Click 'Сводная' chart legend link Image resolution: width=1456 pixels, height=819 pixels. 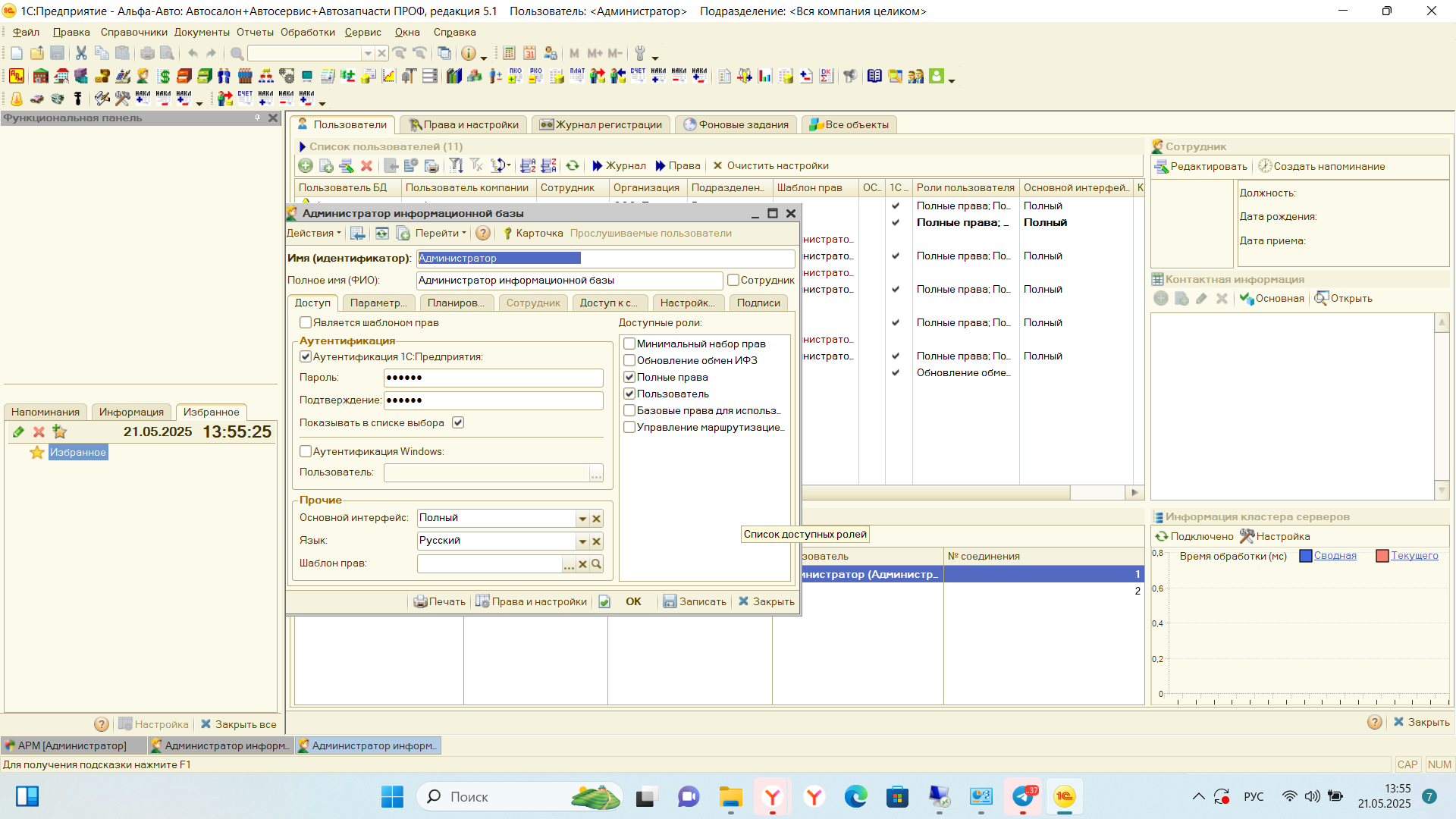(1335, 555)
